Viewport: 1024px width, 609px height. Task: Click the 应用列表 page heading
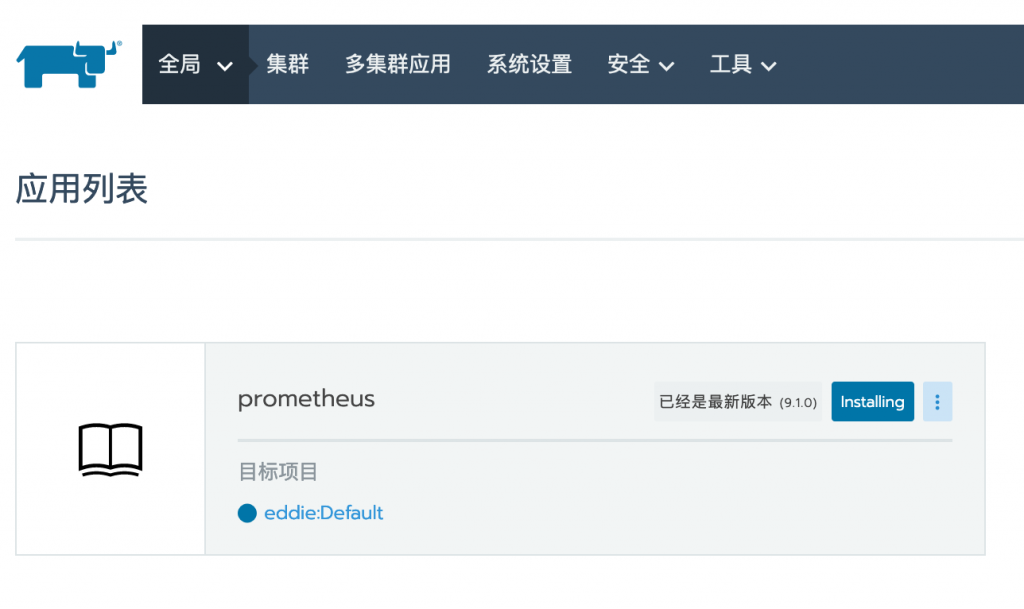click(x=82, y=189)
